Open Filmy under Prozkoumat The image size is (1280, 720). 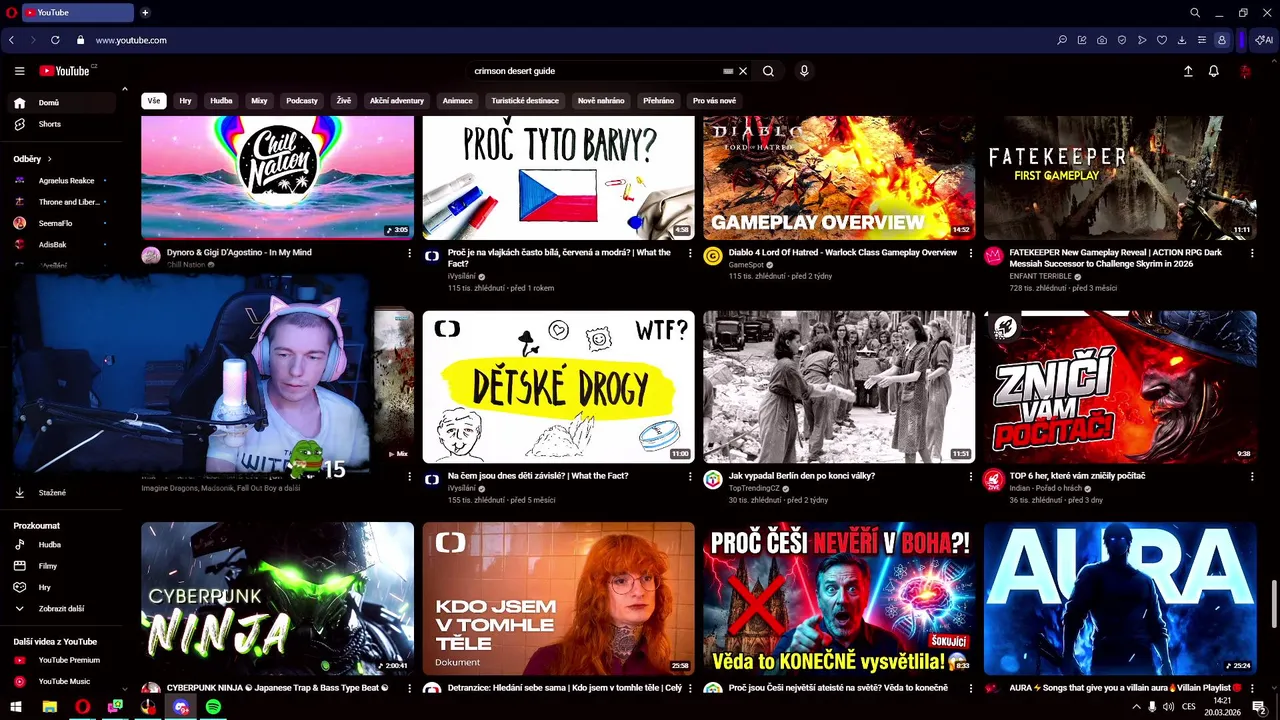(x=64, y=566)
